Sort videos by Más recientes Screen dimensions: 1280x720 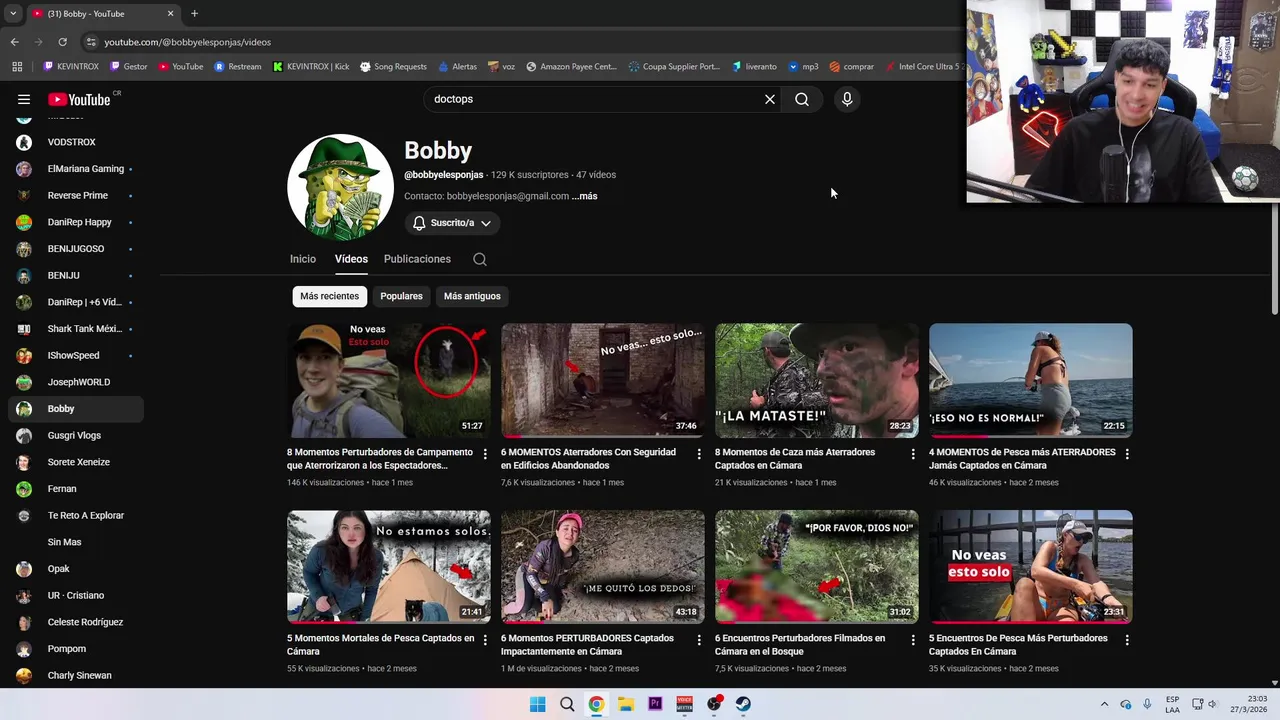click(329, 296)
